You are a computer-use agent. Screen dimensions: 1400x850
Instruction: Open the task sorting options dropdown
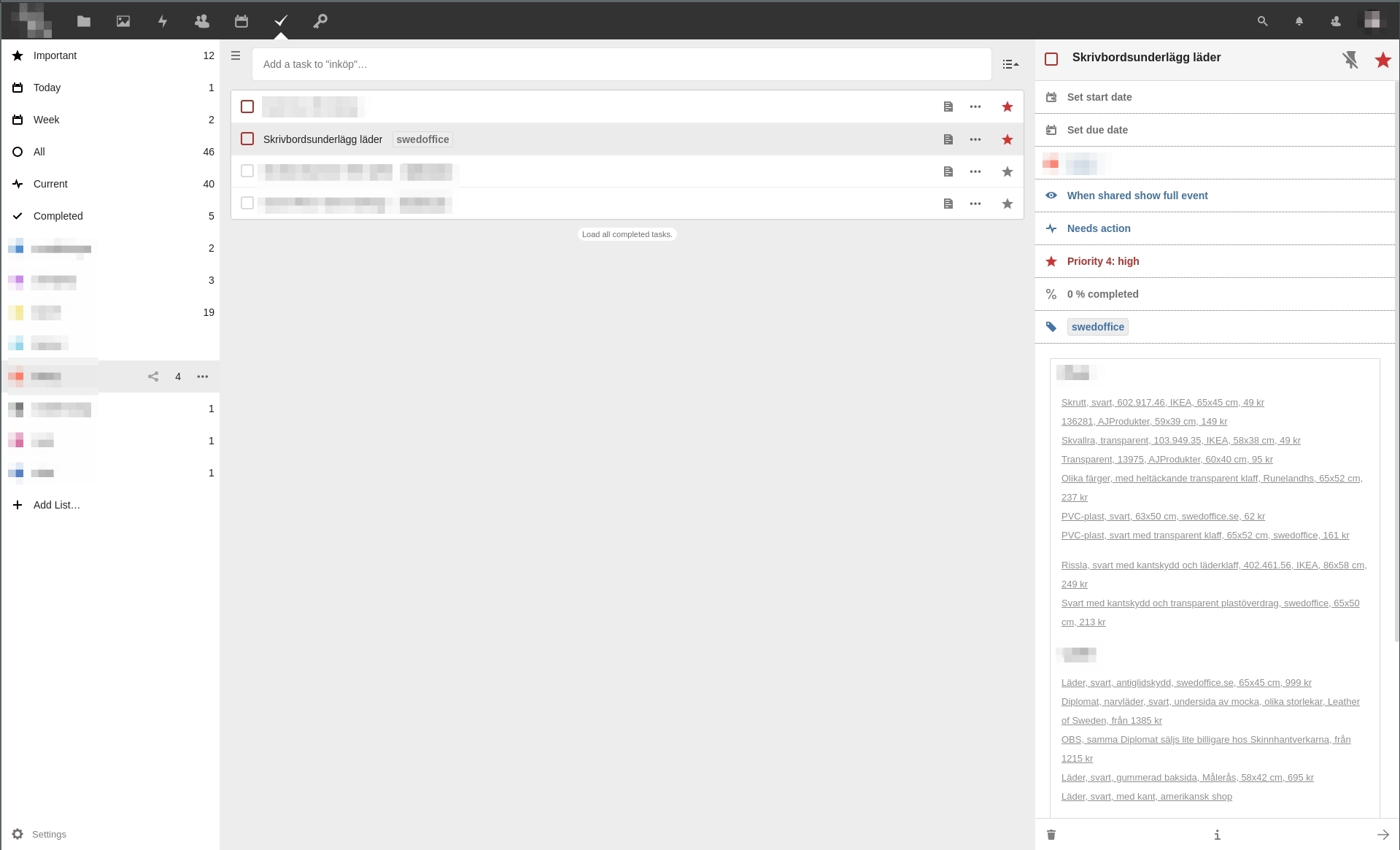pos(1010,64)
